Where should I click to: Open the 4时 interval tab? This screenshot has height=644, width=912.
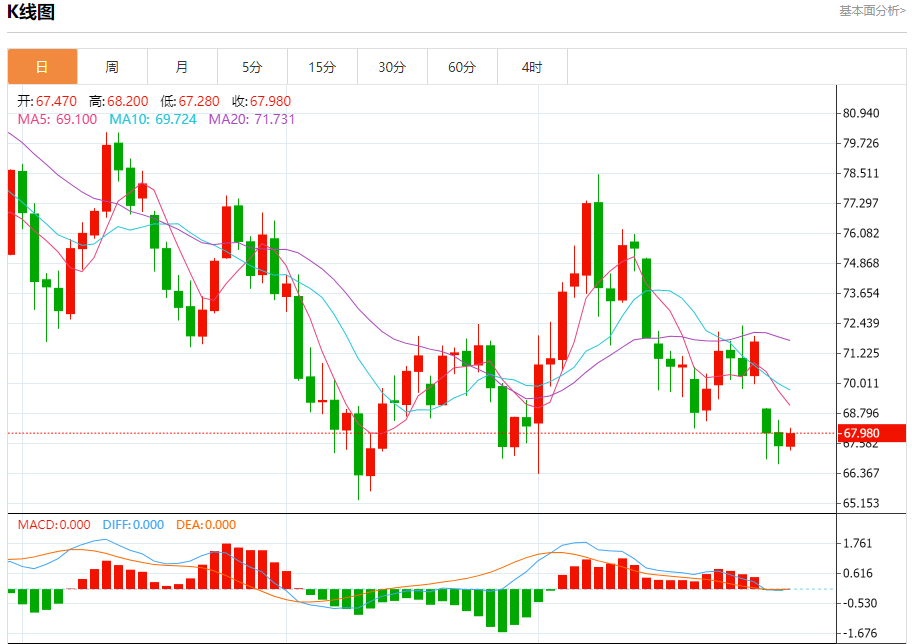532,67
